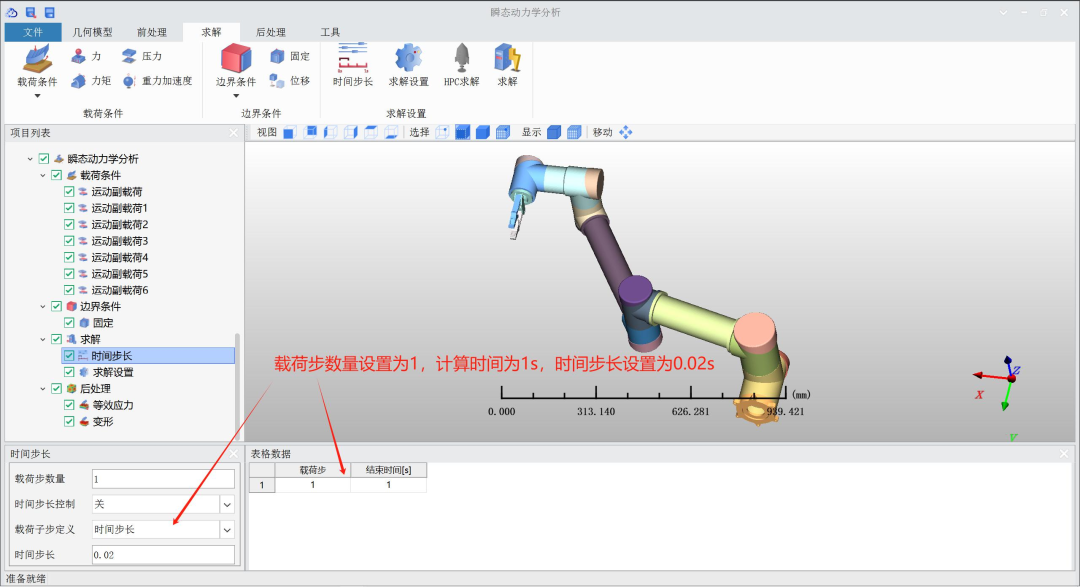Viewport: 1080px width, 587px height.
Task: Close the 表格数据 panel
Action: (1064, 453)
